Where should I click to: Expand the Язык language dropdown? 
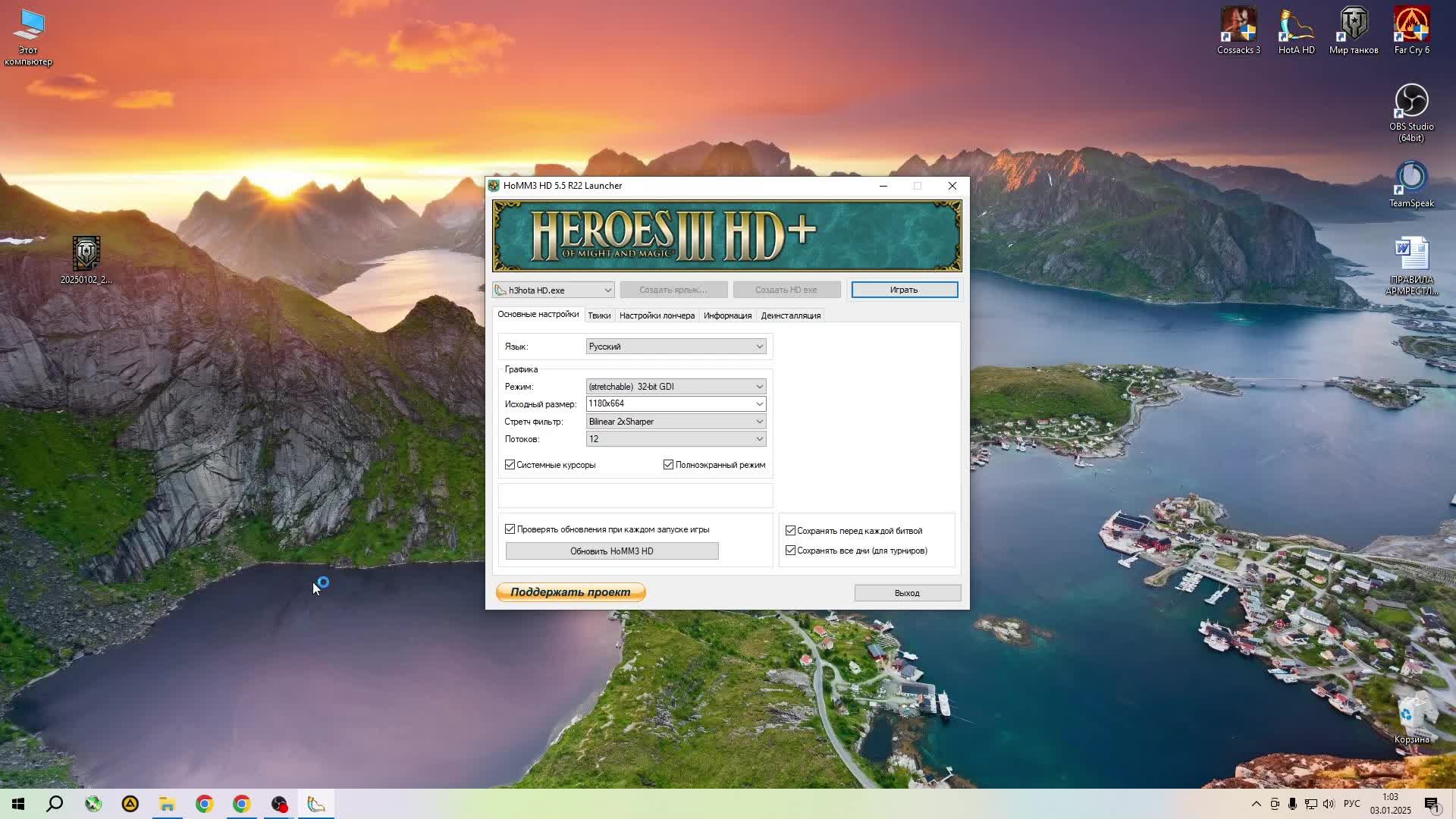pos(676,347)
